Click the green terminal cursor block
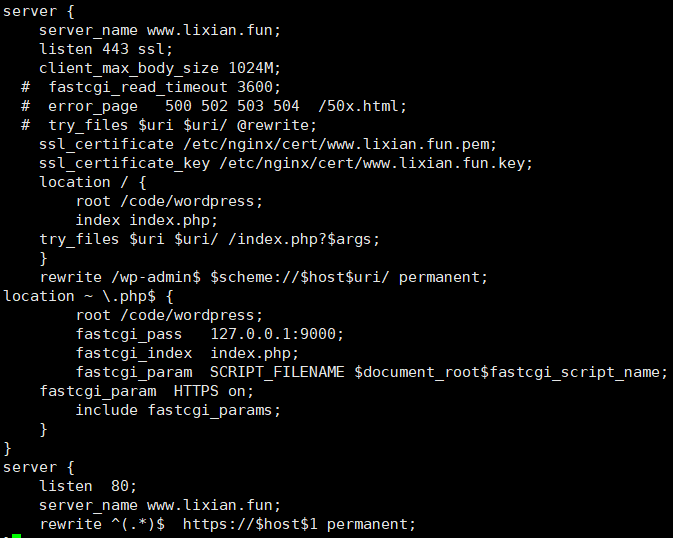 [16, 536]
